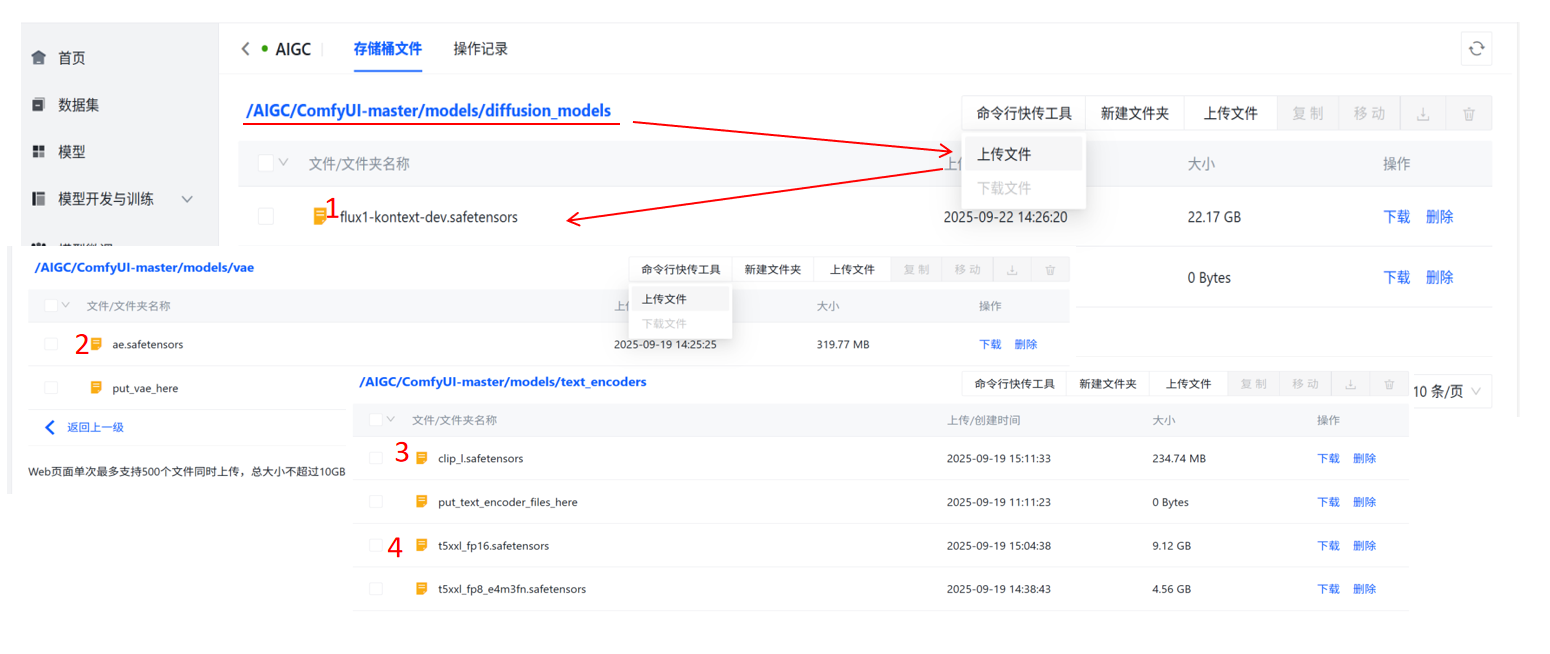This screenshot has height=654, width=1550.
Task: Tick checkbox for clip_l.safetensors
Action: pos(375,458)
